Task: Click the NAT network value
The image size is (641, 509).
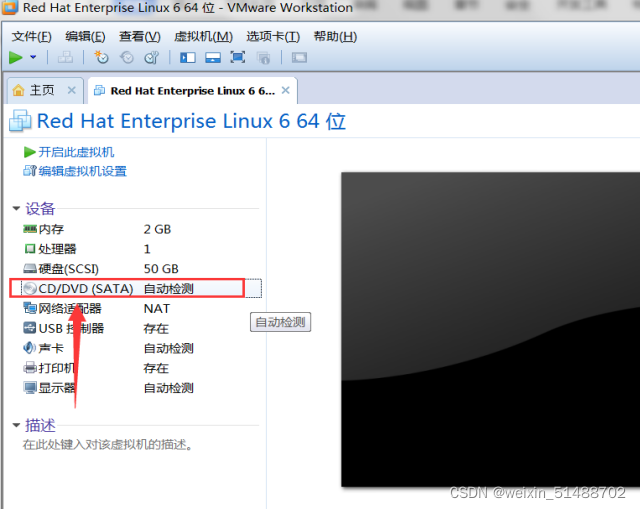Action: click(157, 309)
